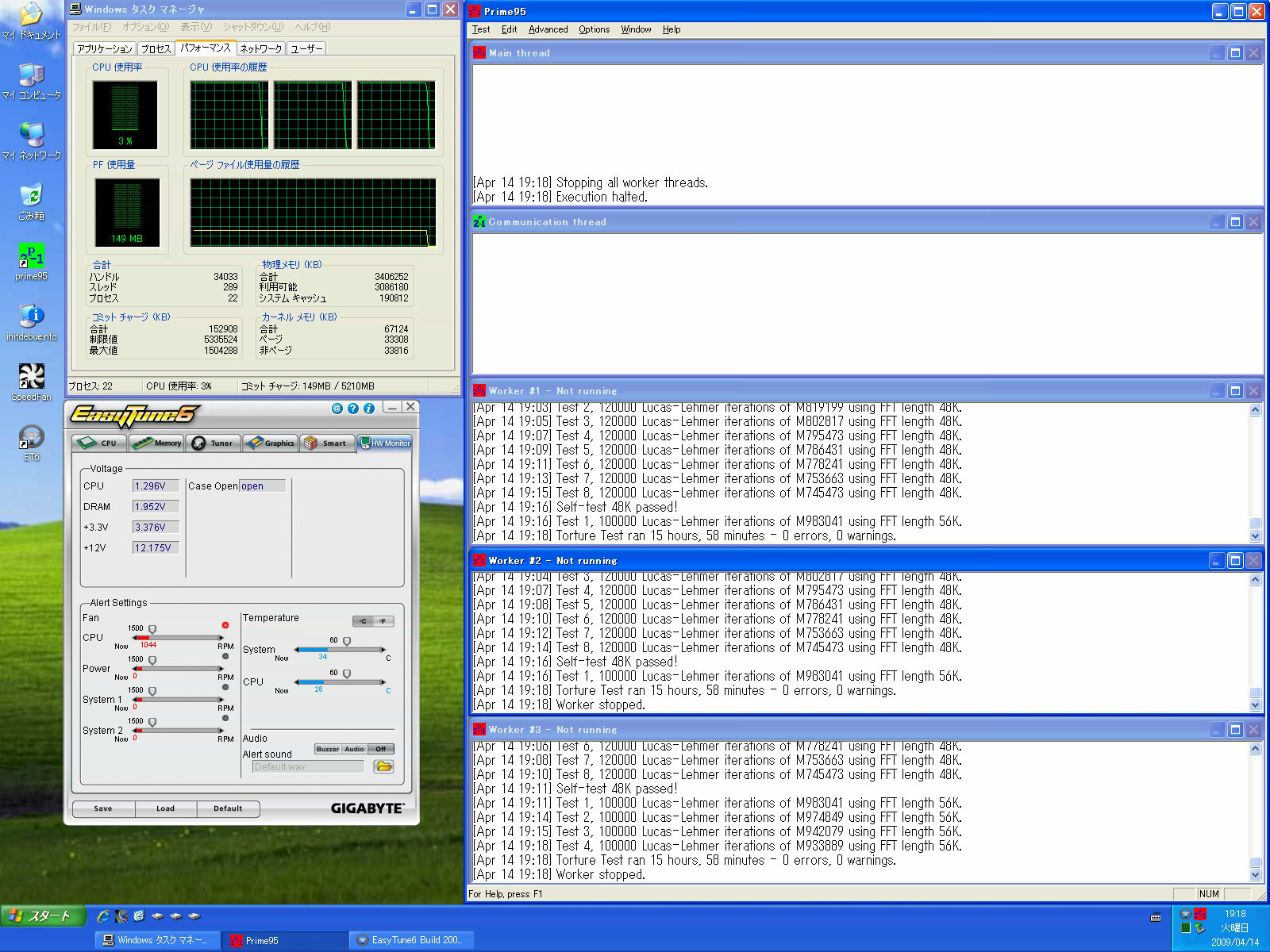The image size is (1270, 952).
Task: Switch to Task Manager アプリケーション tab
Action: [104, 49]
